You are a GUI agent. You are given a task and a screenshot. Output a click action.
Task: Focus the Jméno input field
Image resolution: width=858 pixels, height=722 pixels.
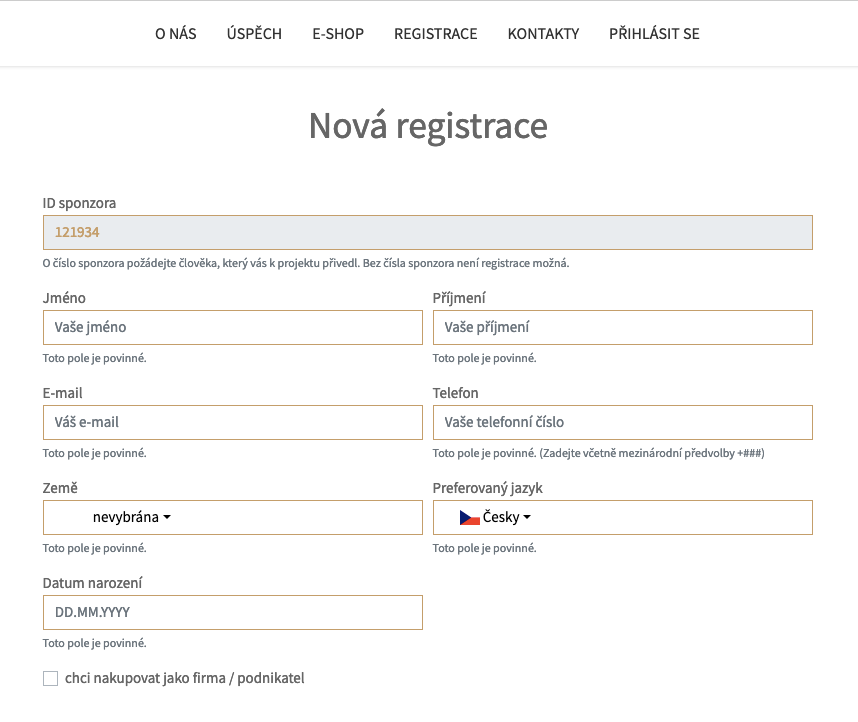[232, 327]
